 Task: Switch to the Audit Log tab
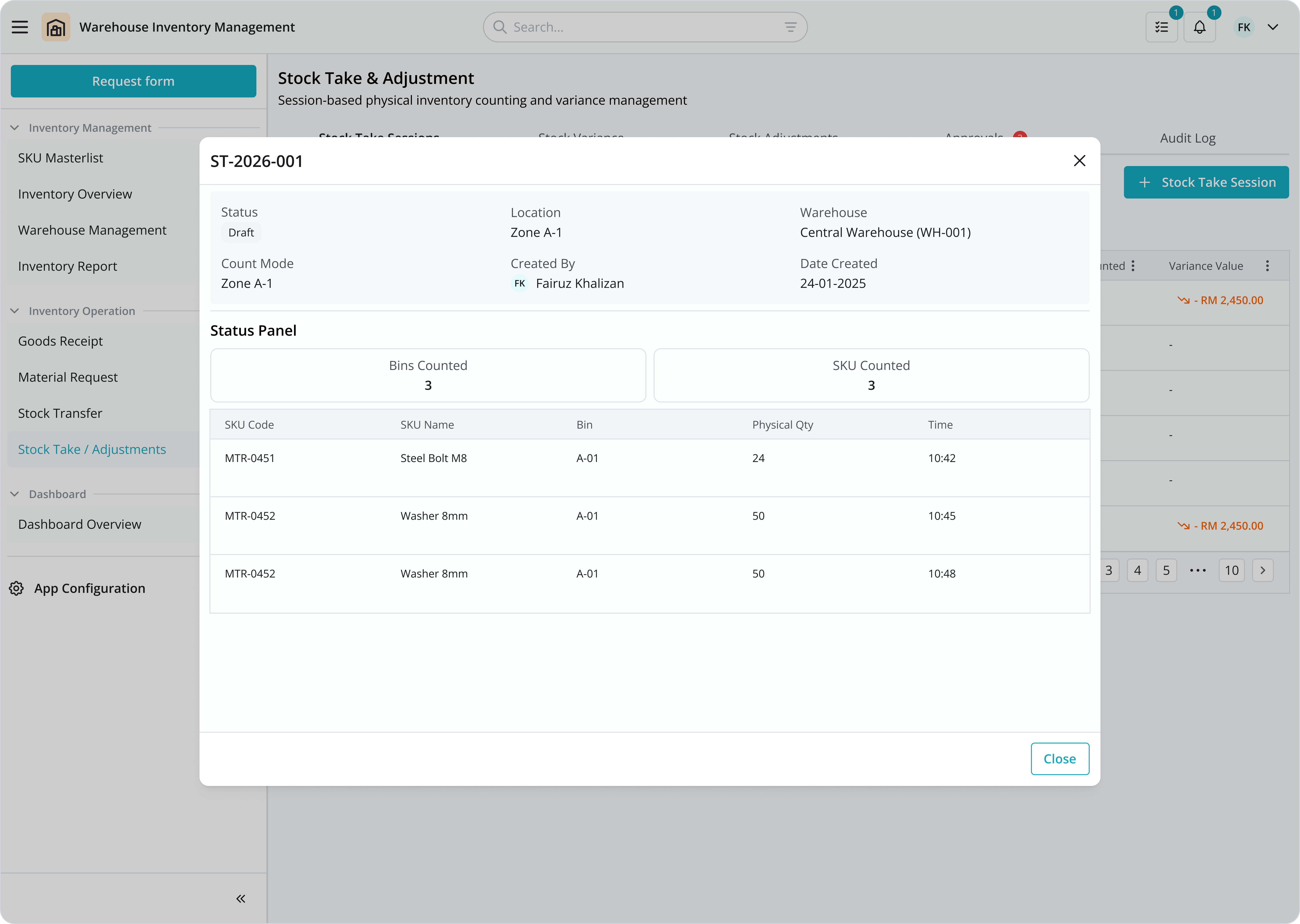click(1188, 138)
